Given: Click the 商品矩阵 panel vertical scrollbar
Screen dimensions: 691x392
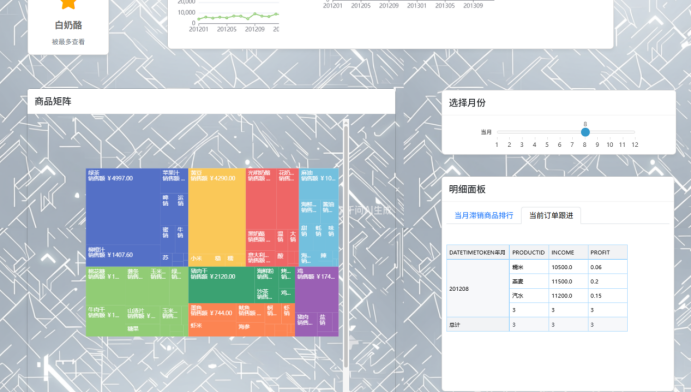Looking at the screenshot, I should (x=346, y=255).
